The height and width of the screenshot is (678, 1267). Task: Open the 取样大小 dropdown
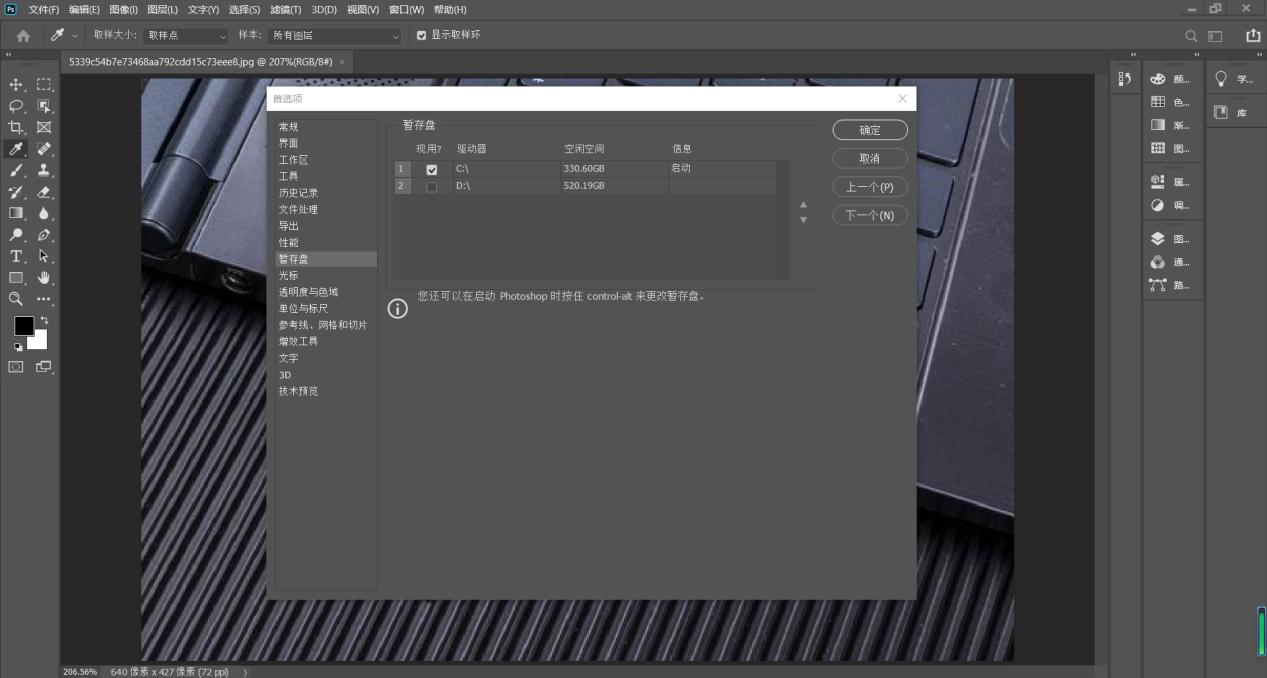pos(187,35)
